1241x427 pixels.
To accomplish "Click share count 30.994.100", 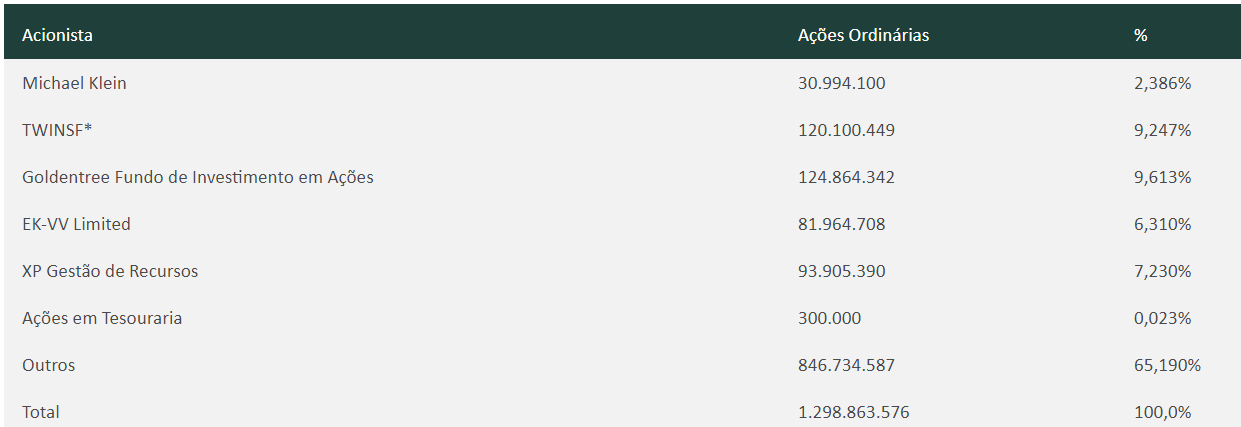I will click(841, 83).
